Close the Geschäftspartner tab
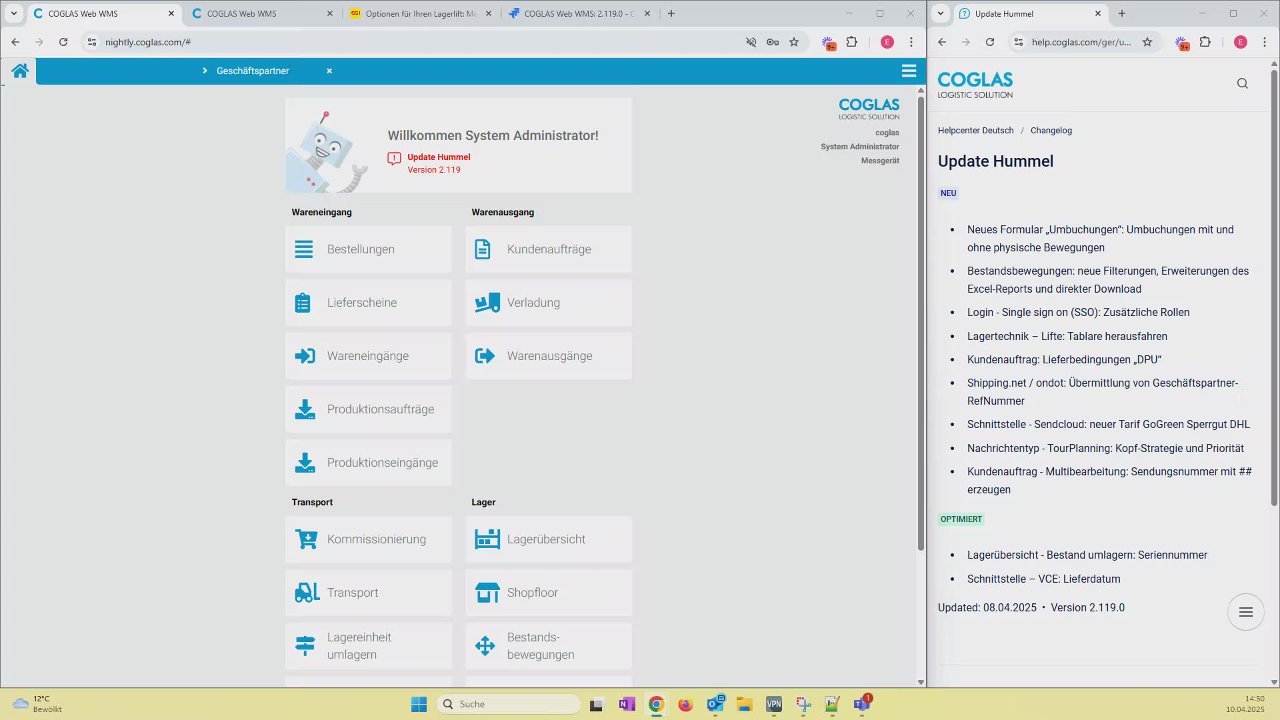1280x720 pixels. 329,71
